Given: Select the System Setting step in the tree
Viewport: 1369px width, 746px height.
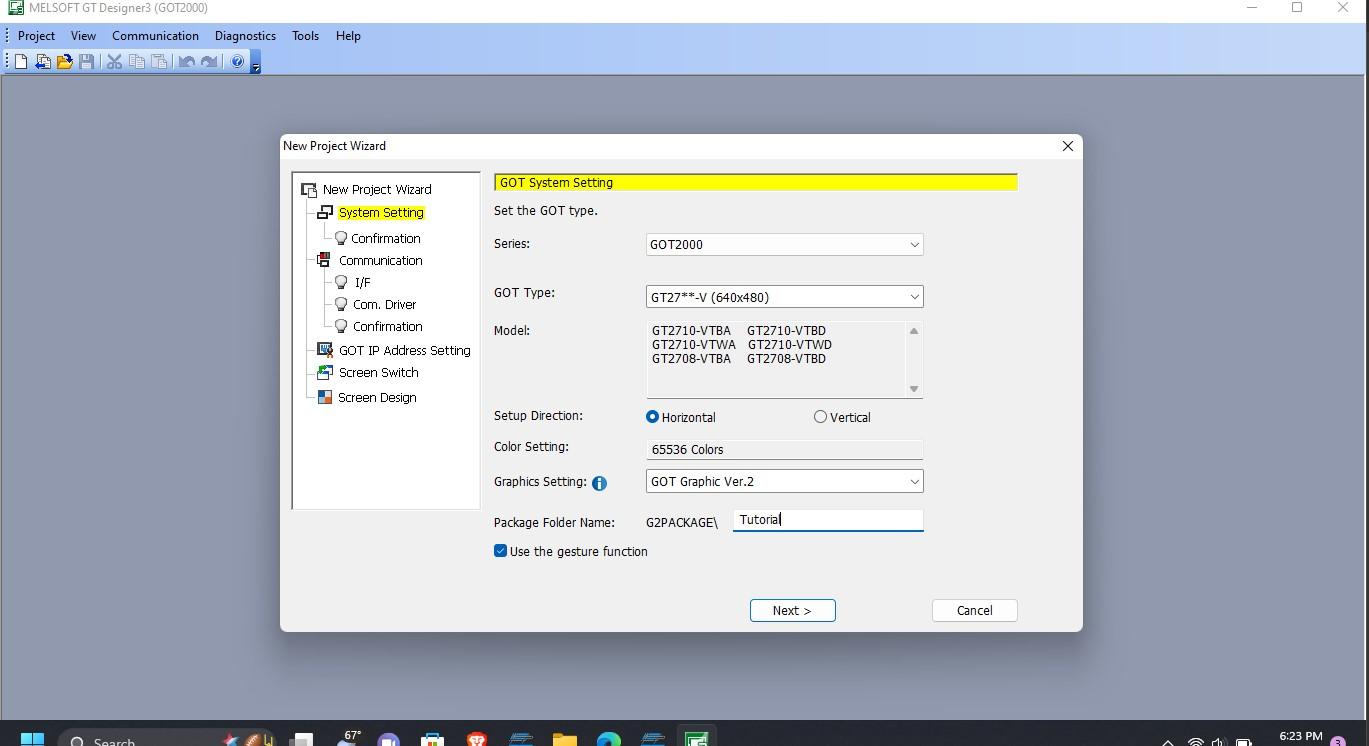Looking at the screenshot, I should pyautogui.click(x=381, y=213).
